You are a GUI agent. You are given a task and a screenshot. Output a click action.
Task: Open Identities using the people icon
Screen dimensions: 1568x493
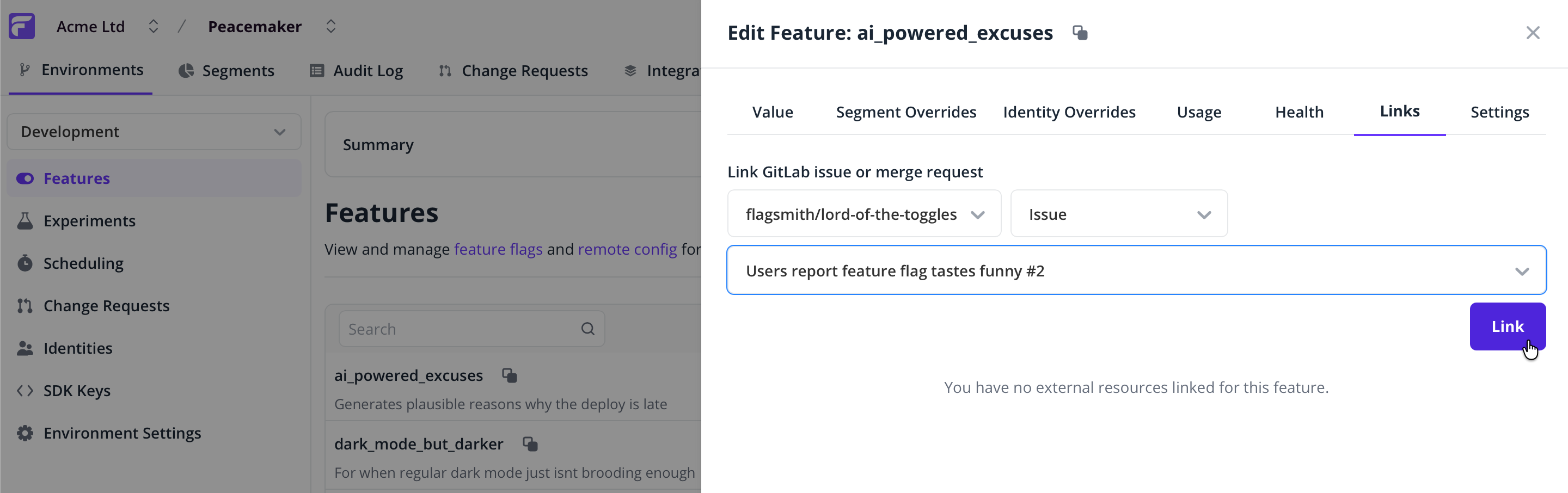[25, 348]
